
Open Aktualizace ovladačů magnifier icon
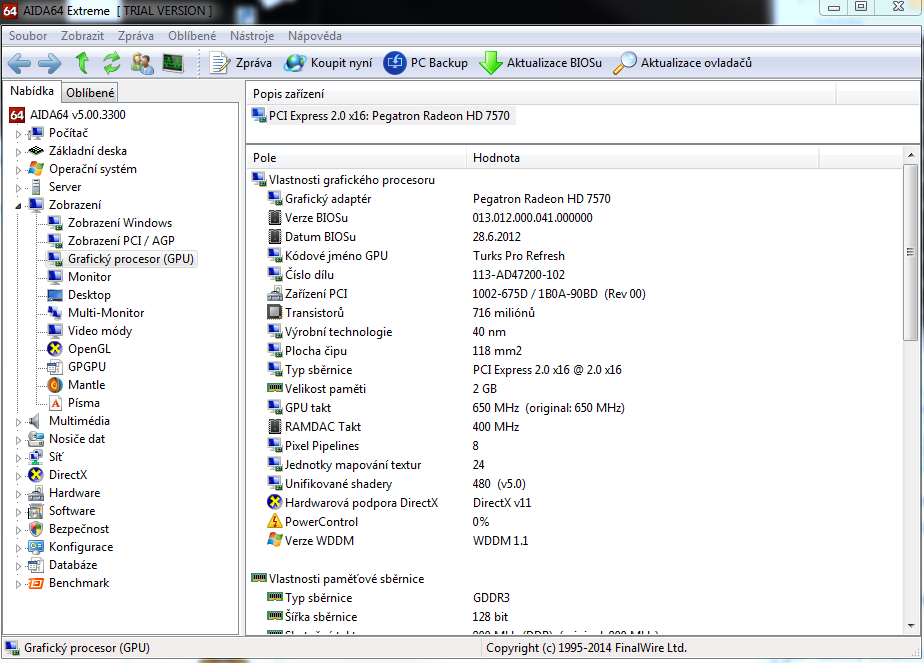(x=625, y=63)
